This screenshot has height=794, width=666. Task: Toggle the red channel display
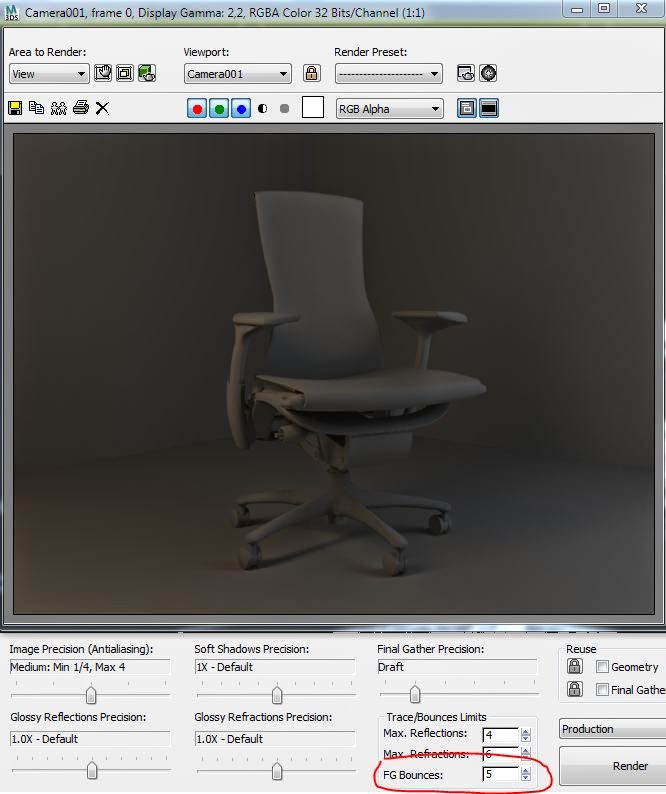(x=197, y=108)
